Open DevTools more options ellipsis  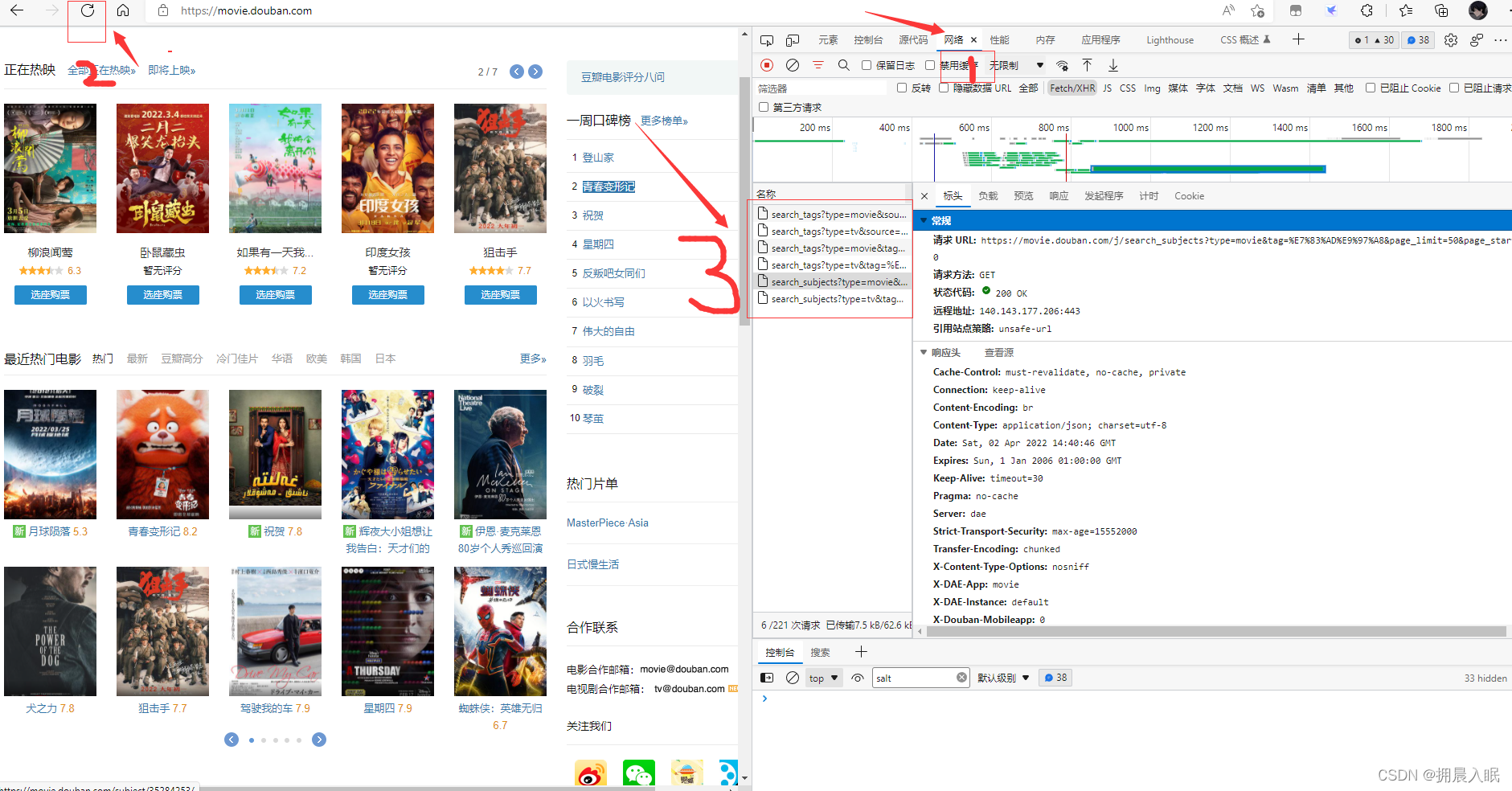pos(1501,40)
